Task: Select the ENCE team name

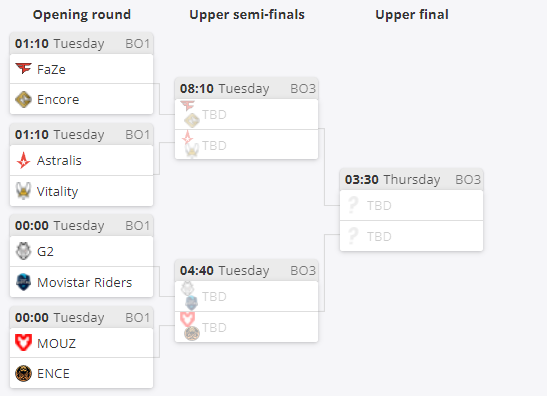Action: coord(53,374)
